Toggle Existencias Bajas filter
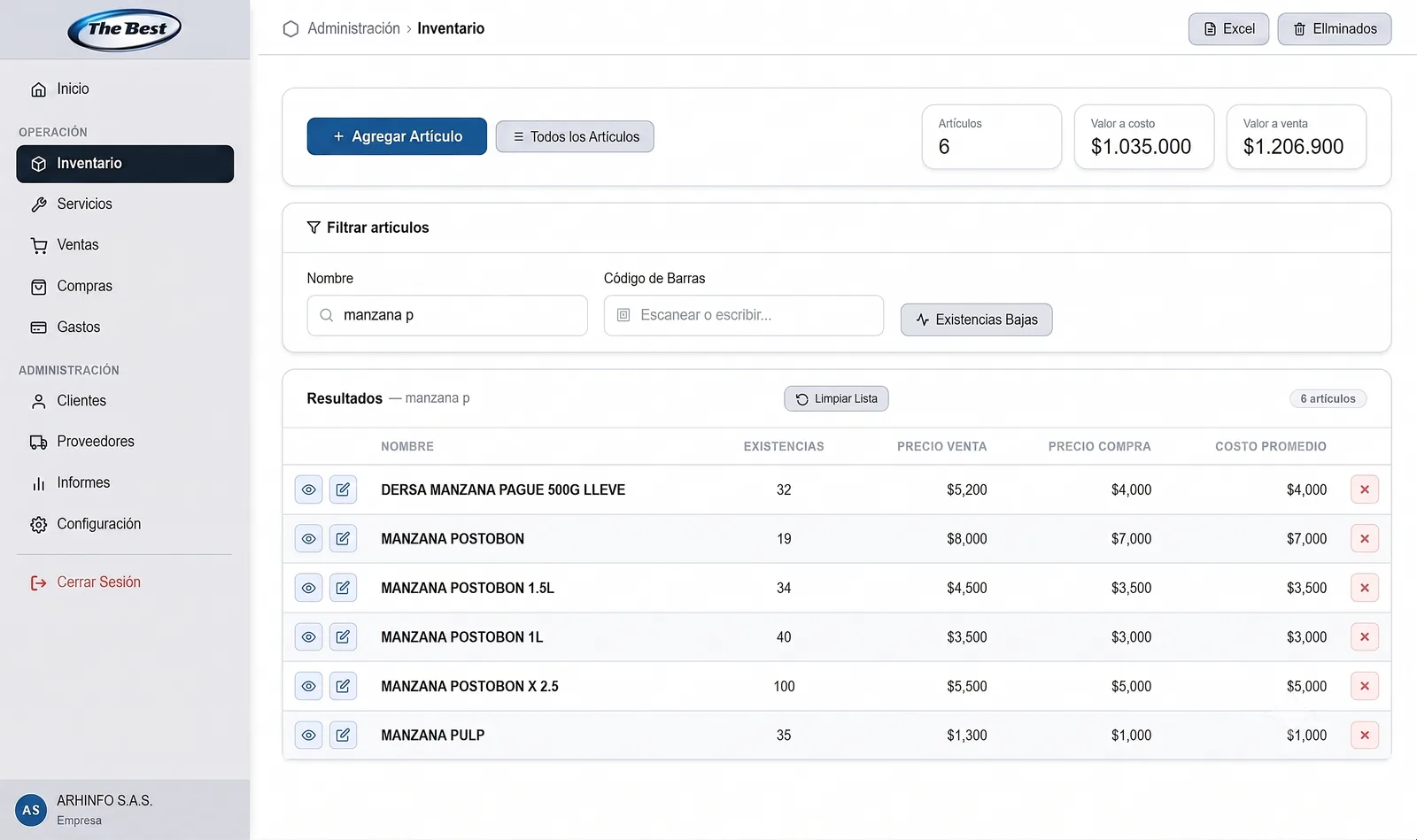 (x=976, y=320)
